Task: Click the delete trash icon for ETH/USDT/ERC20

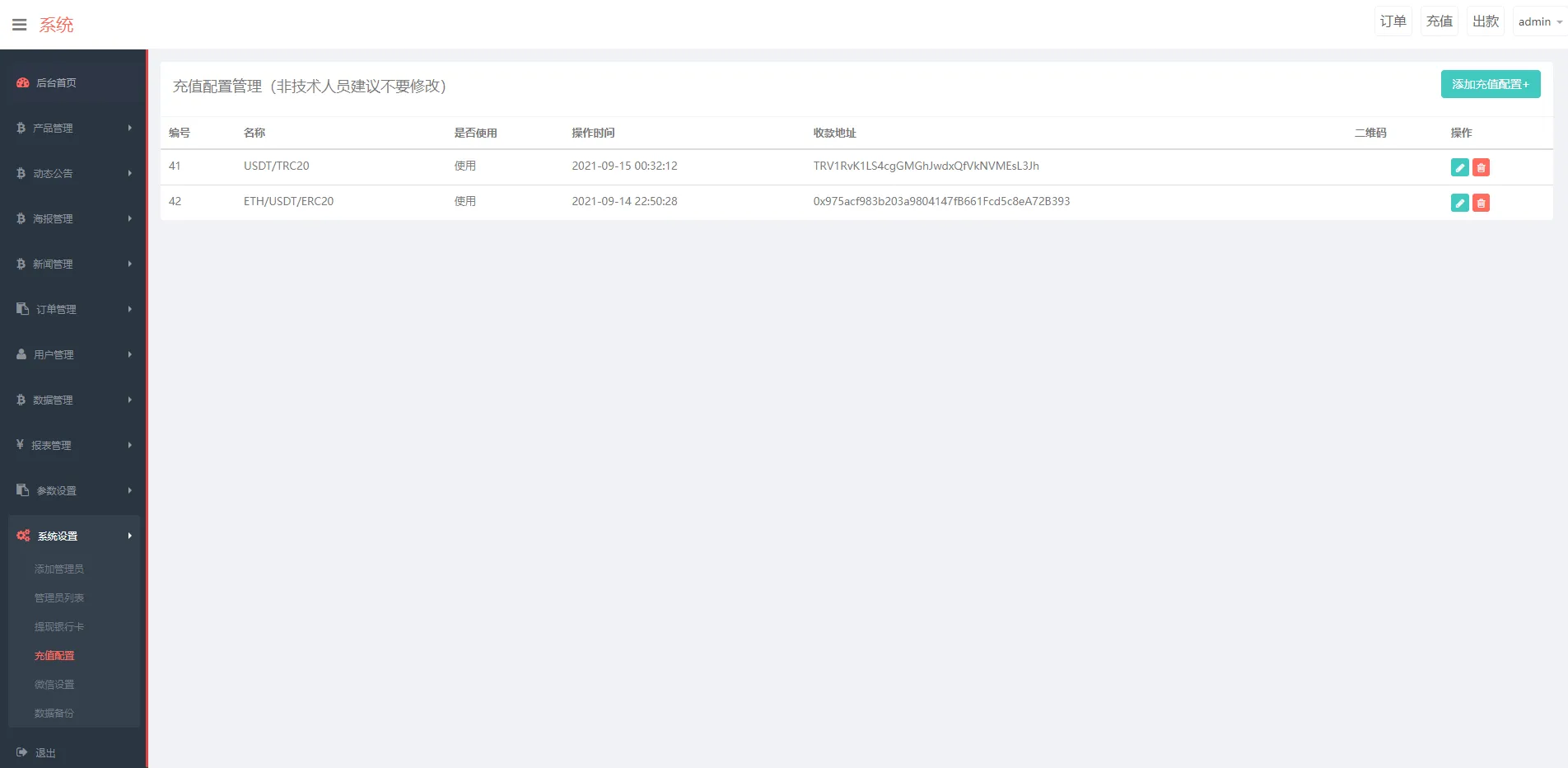Action: pyautogui.click(x=1480, y=203)
